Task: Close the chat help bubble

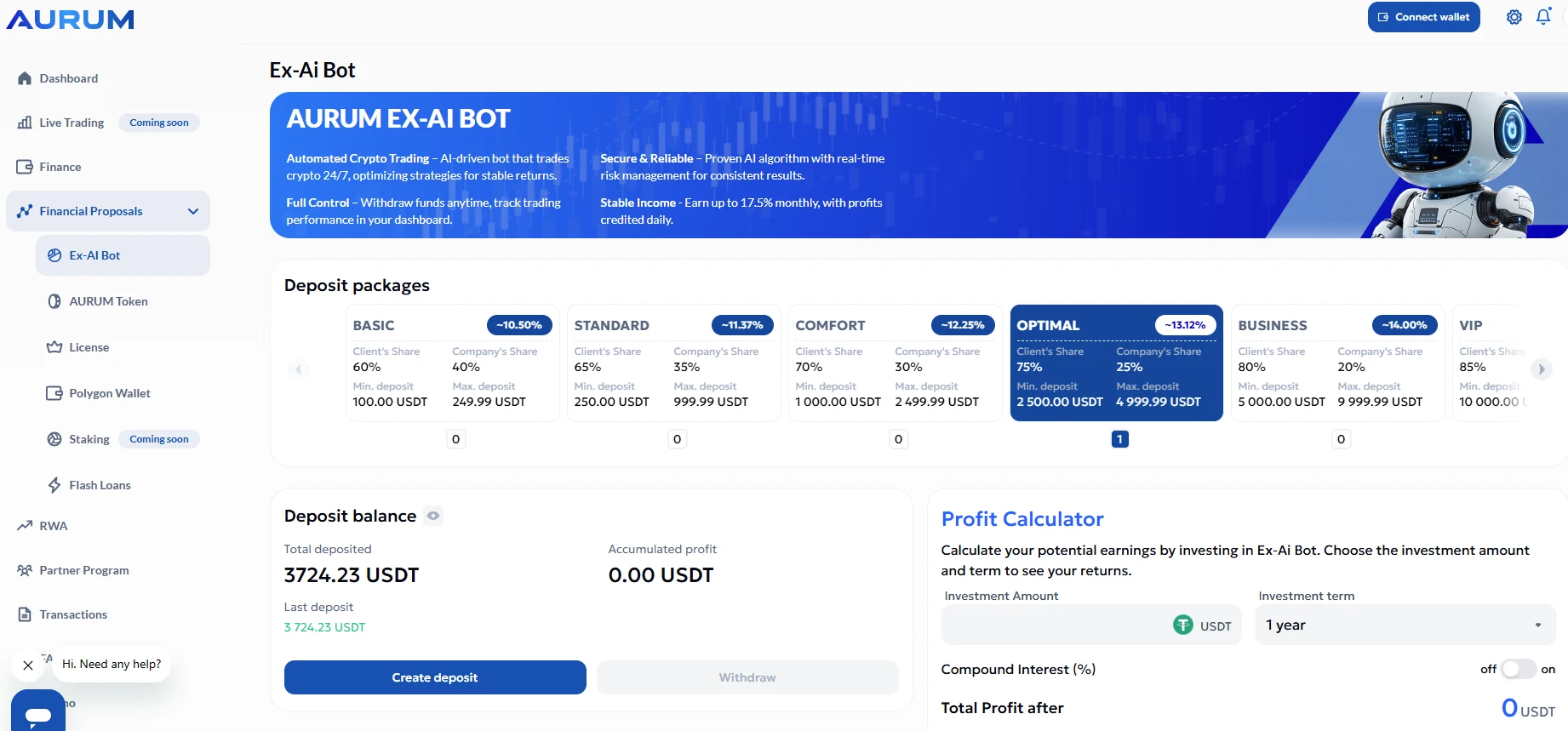Action: pos(28,665)
